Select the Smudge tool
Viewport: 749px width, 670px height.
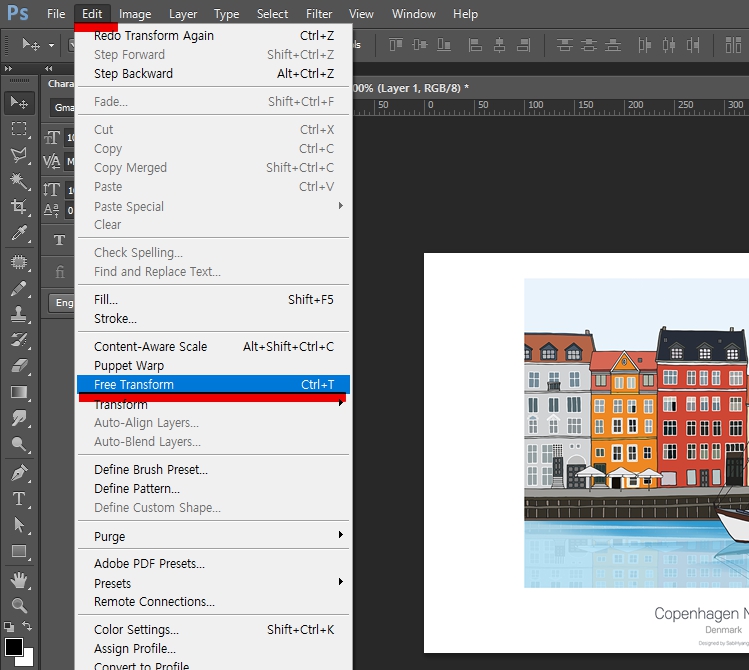(19, 418)
